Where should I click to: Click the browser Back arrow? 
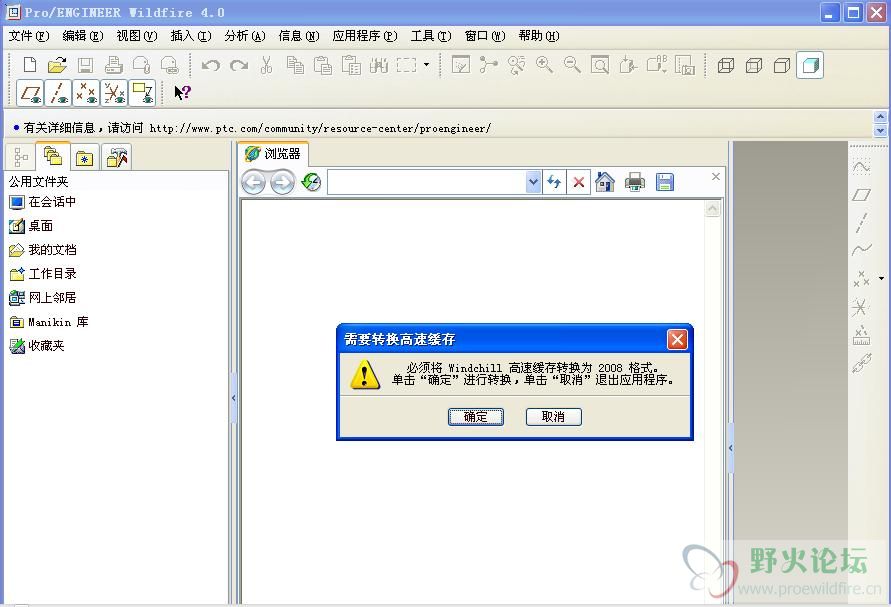253,183
